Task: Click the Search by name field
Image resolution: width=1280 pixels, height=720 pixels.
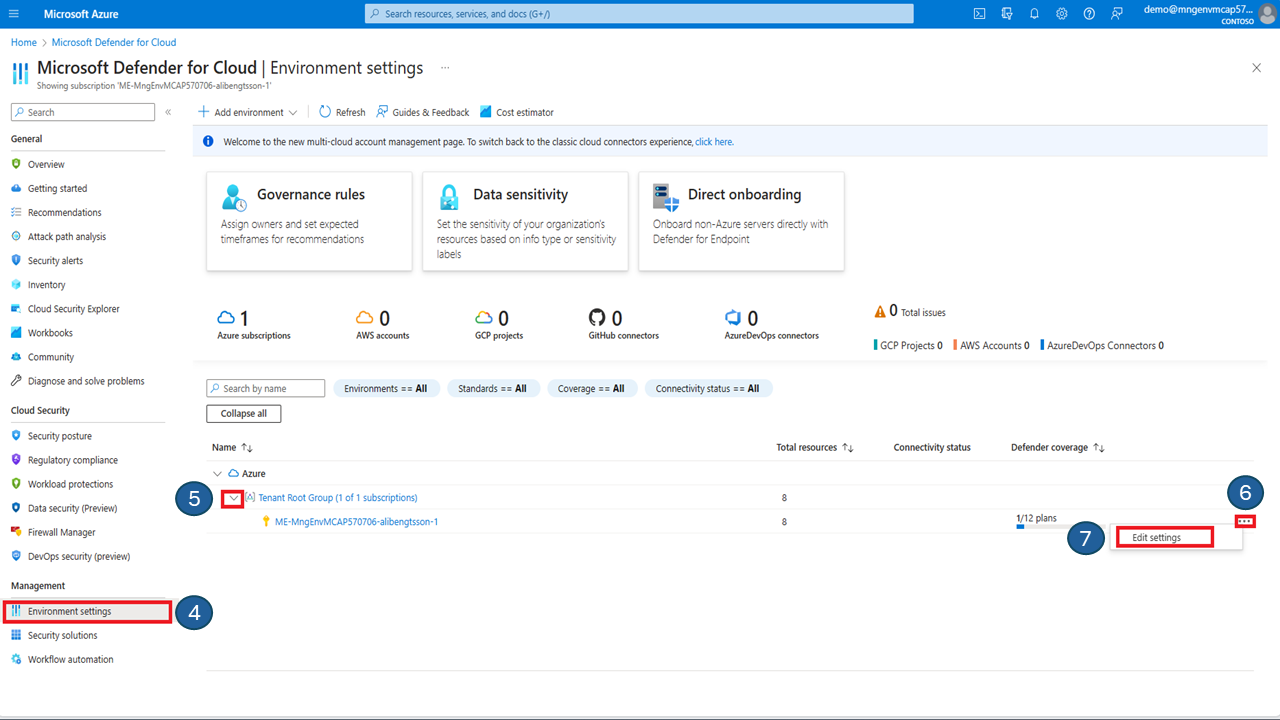Action: tap(266, 388)
